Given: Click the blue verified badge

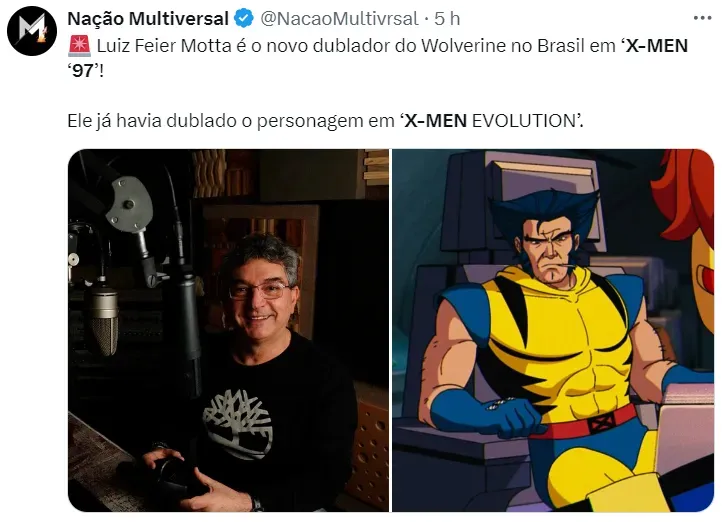Looking at the screenshot, I should coord(244,19).
